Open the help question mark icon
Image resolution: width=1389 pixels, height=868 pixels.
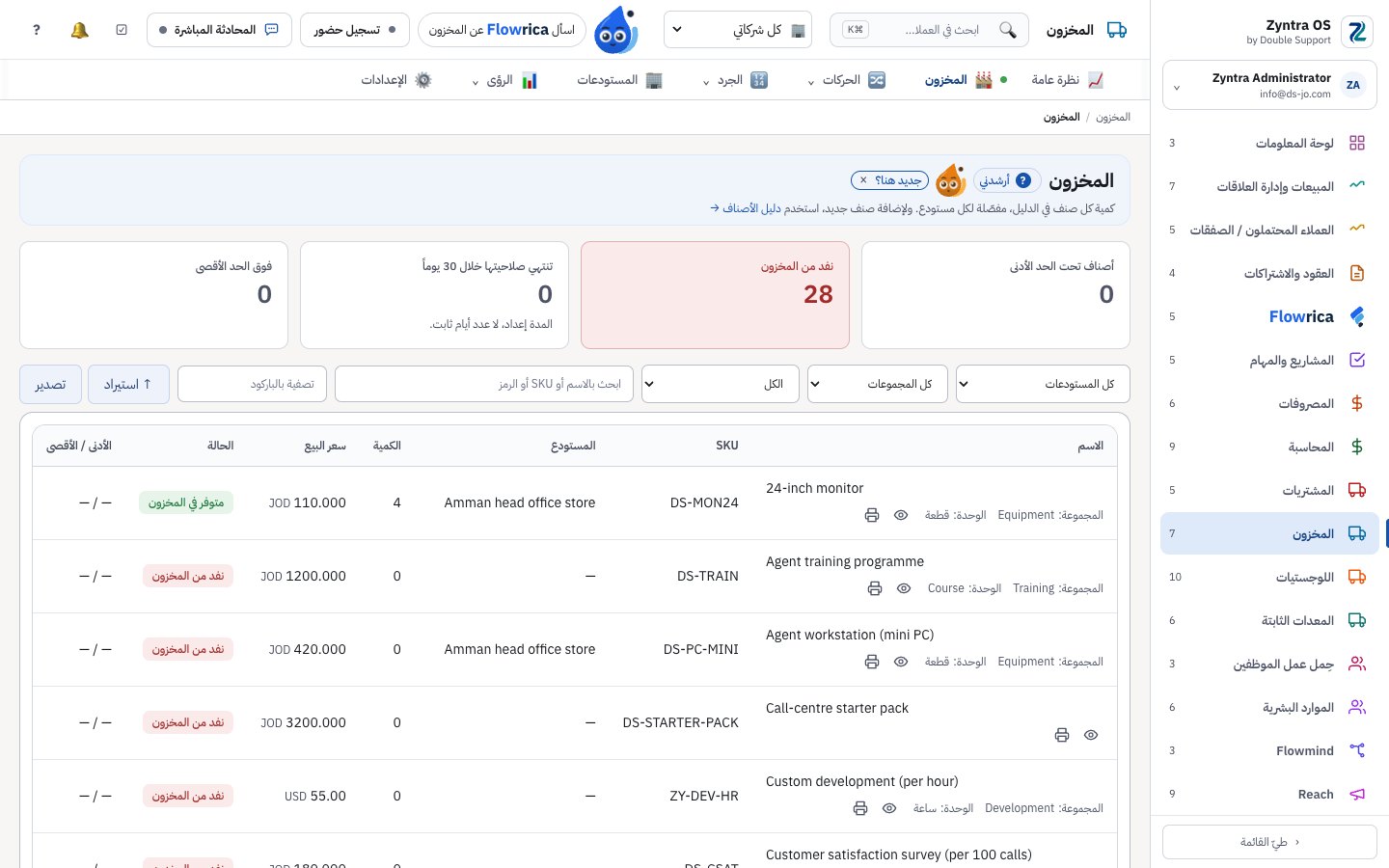37,30
